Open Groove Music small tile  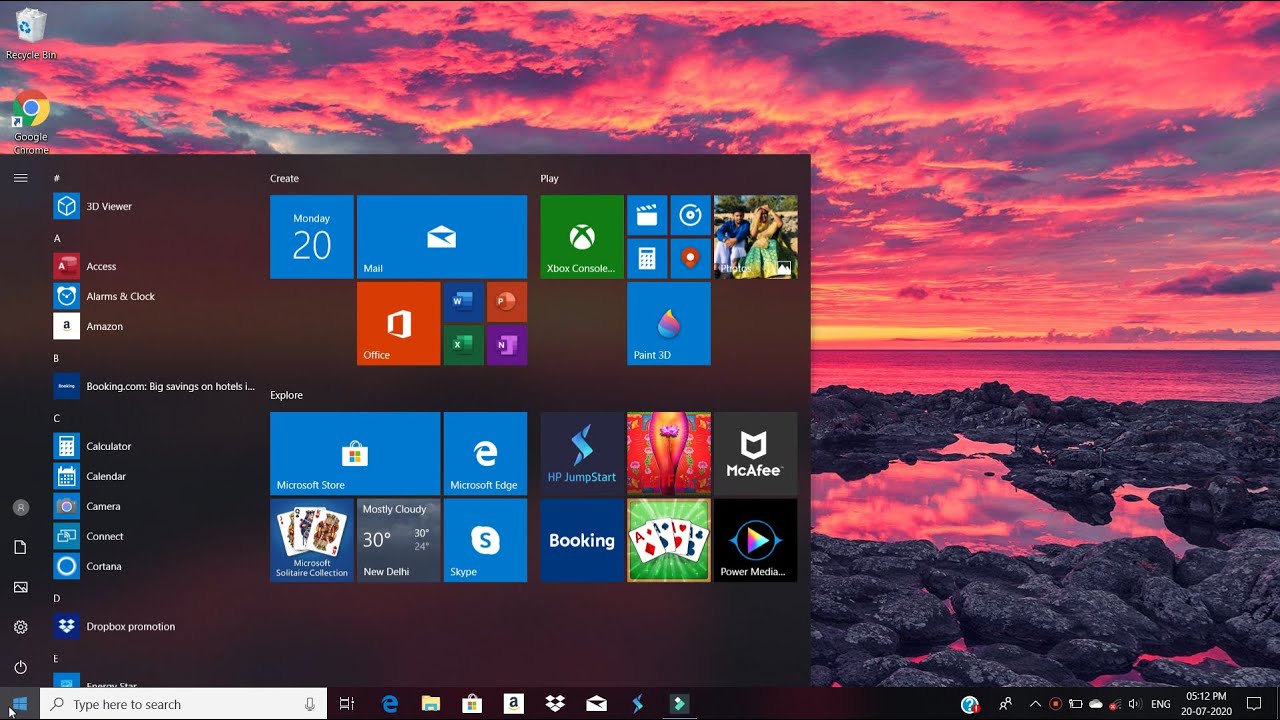click(691, 215)
